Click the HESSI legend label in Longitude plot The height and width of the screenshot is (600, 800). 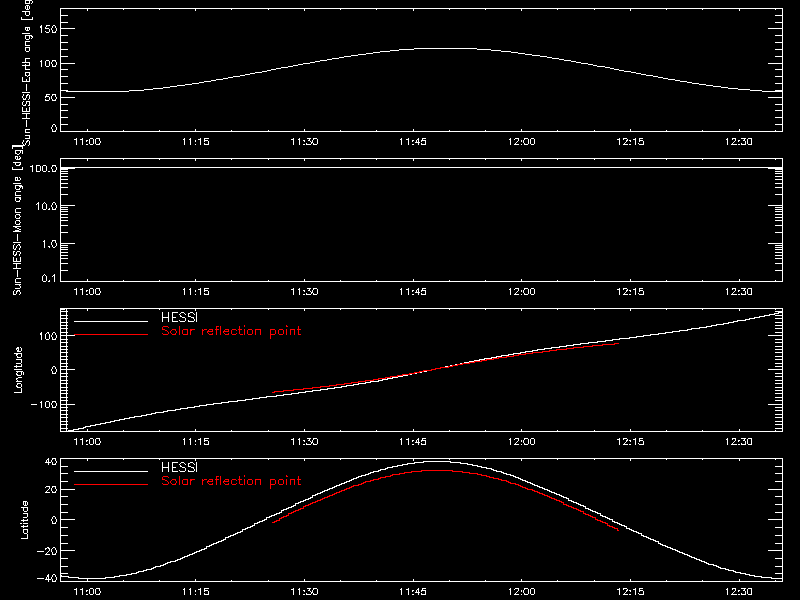click(x=179, y=317)
